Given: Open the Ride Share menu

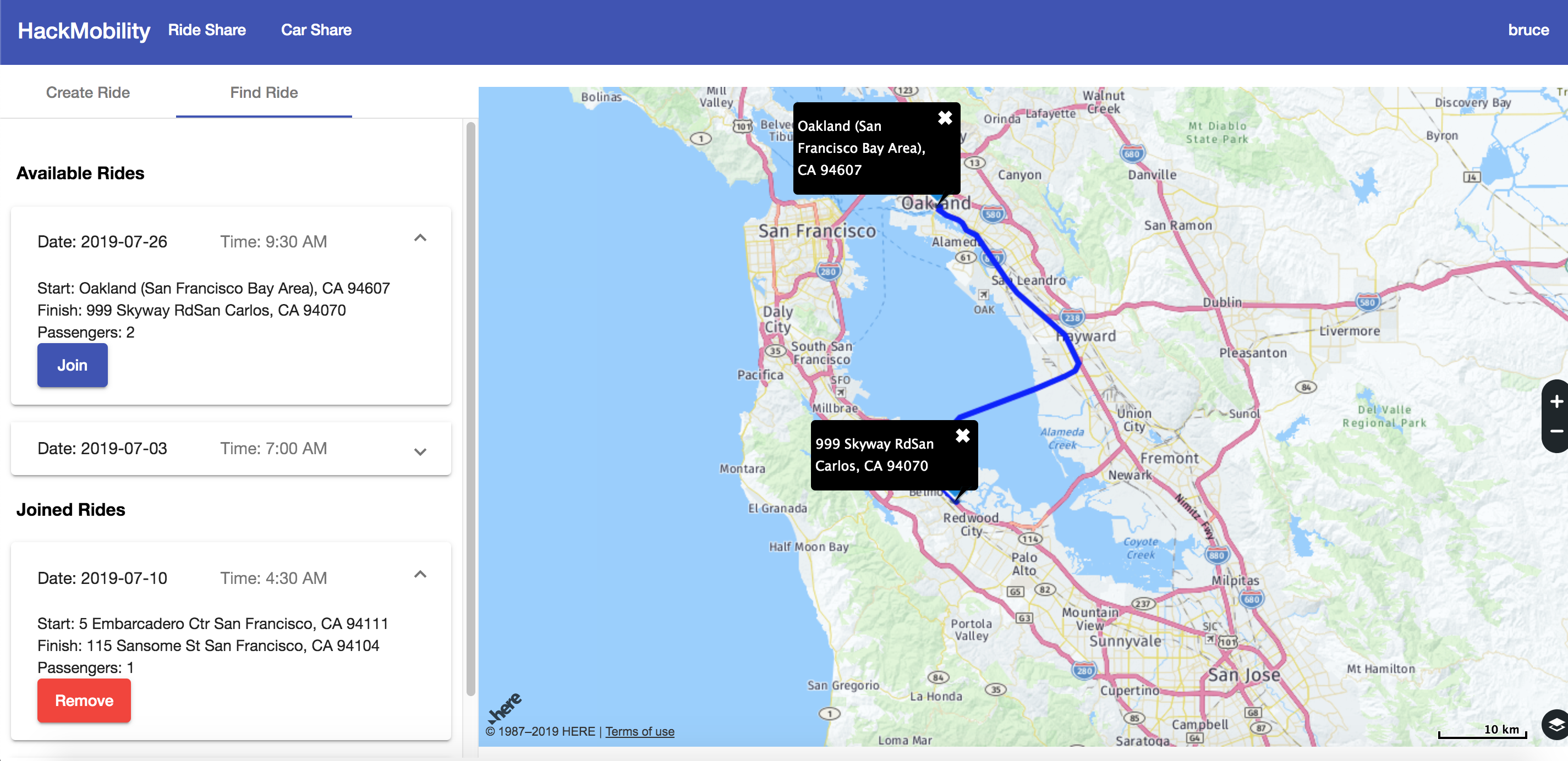Looking at the screenshot, I should [207, 30].
